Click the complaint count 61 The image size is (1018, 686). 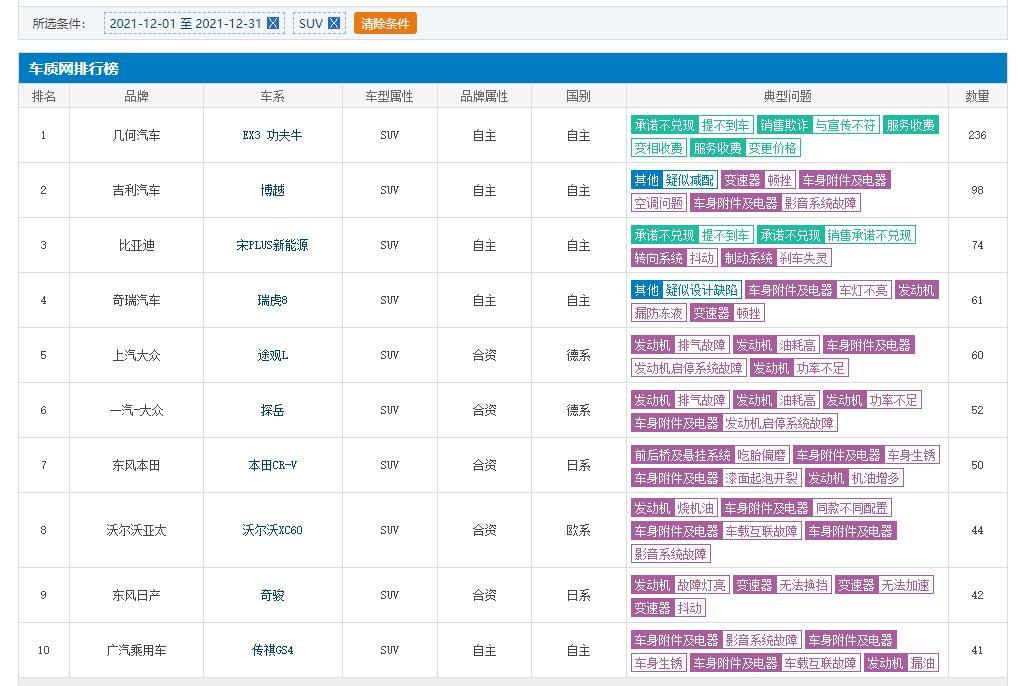(977, 300)
